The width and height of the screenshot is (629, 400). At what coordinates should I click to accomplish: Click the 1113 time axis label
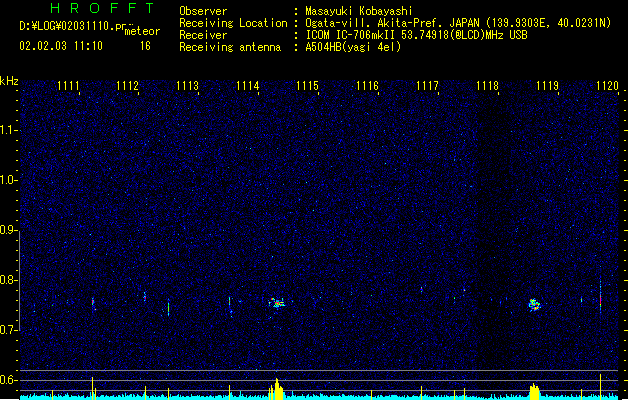click(187, 86)
